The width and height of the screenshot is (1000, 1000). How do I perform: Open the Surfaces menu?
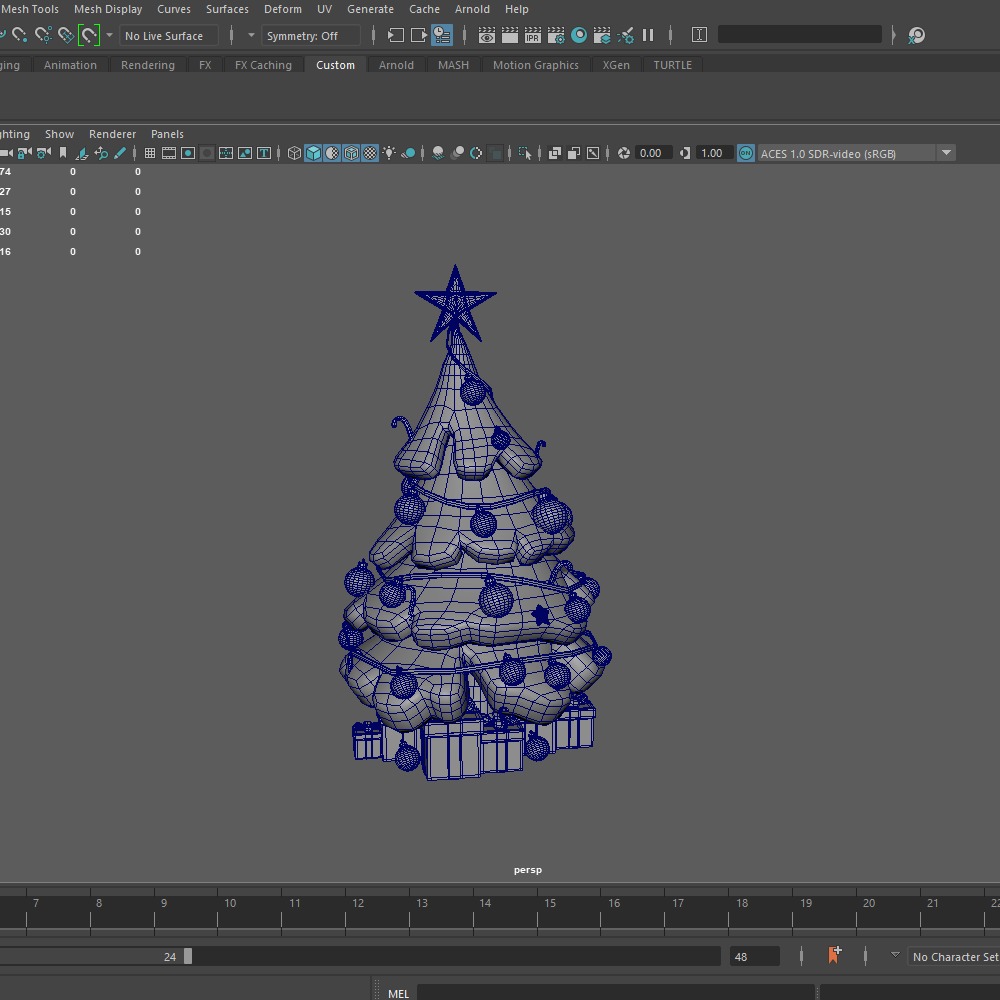pyautogui.click(x=227, y=9)
